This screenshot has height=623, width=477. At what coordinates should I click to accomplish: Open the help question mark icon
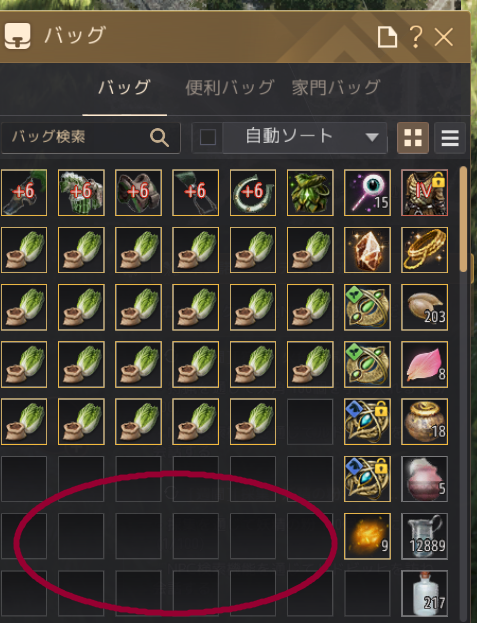pos(415,37)
